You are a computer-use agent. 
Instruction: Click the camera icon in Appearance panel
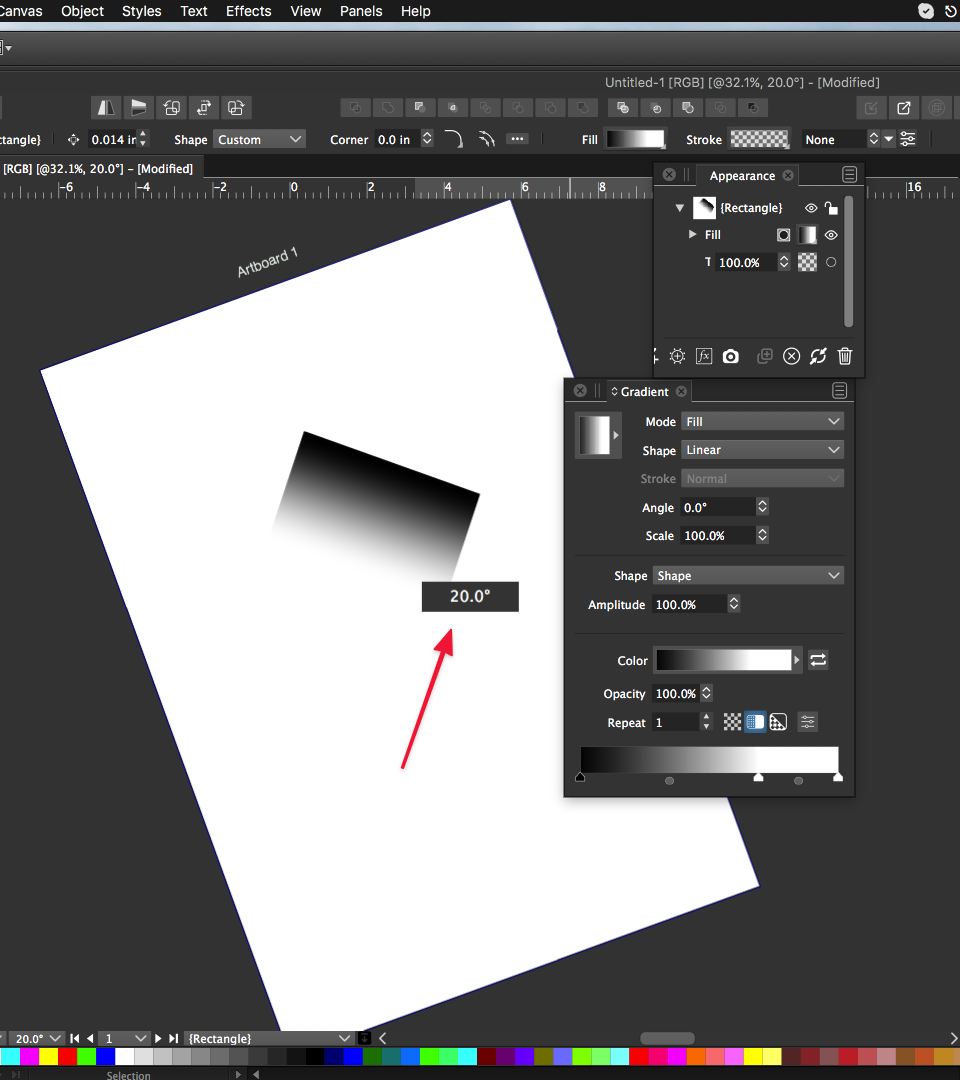click(731, 356)
